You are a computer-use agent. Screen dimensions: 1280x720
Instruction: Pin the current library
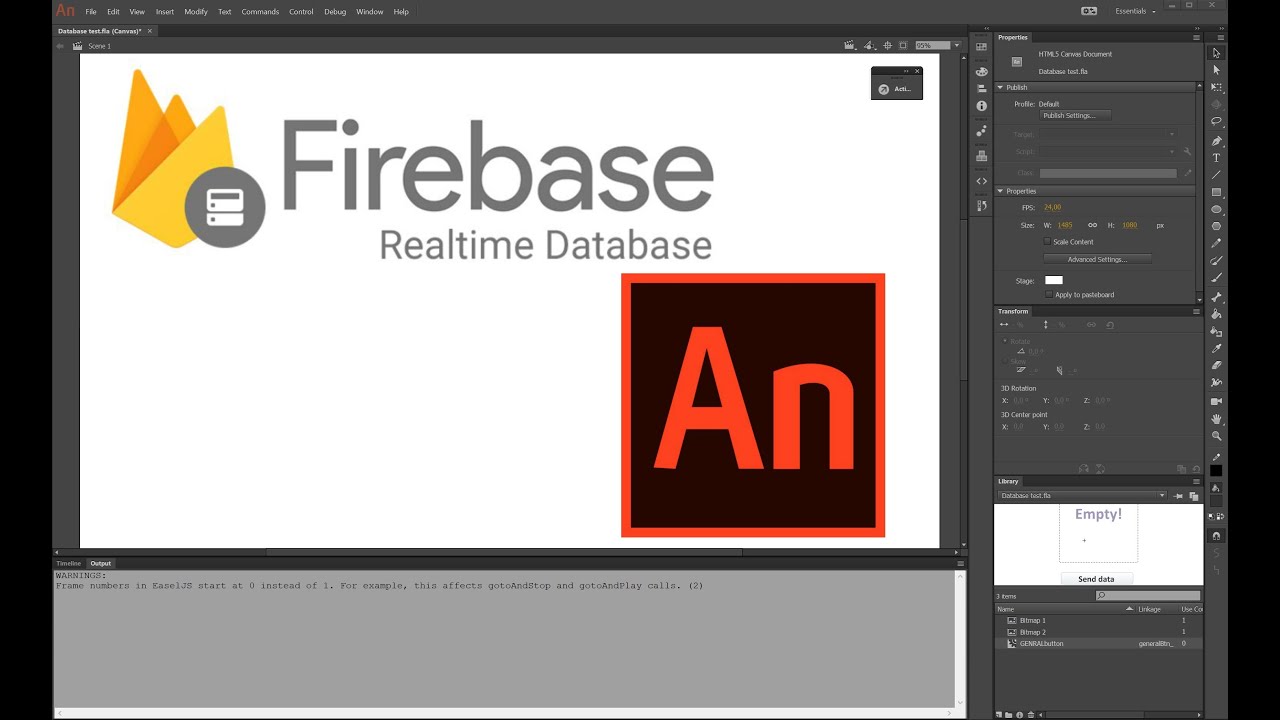click(x=1178, y=496)
